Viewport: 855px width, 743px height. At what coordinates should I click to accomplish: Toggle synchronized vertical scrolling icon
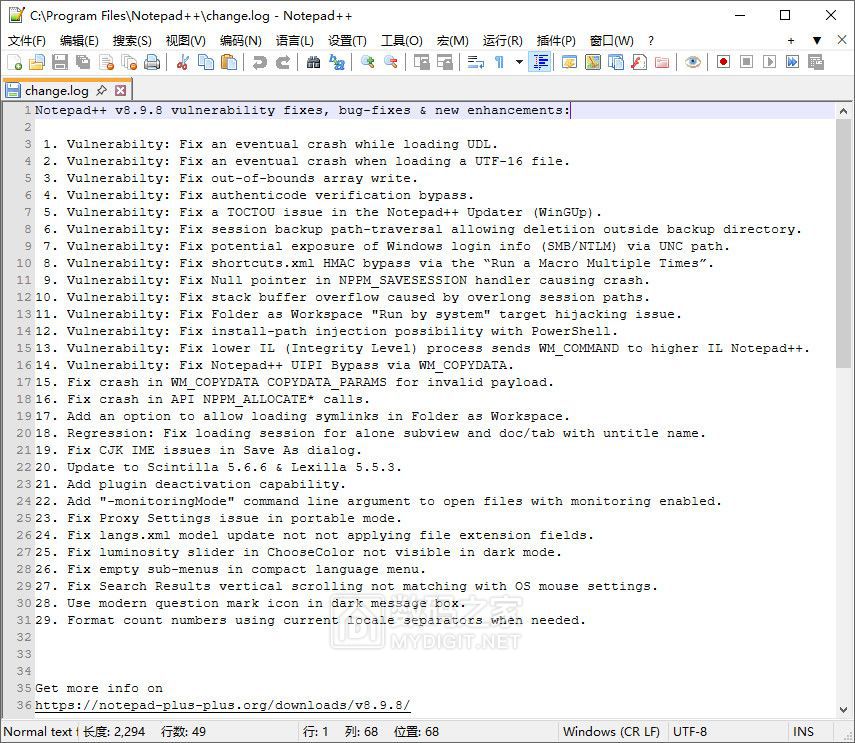coord(422,62)
